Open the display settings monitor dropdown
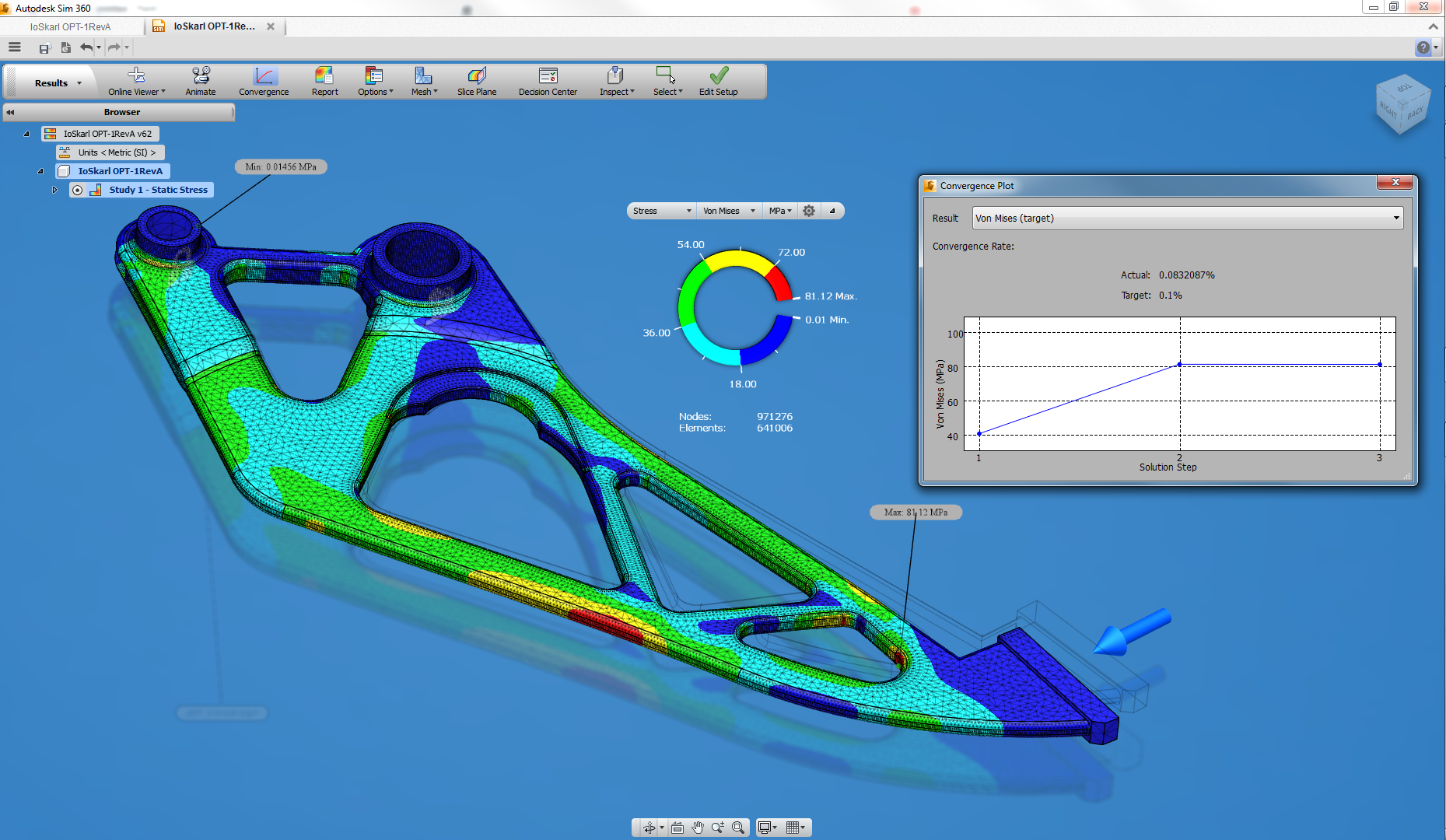Screen dimensions: 1446x840 tap(768, 828)
